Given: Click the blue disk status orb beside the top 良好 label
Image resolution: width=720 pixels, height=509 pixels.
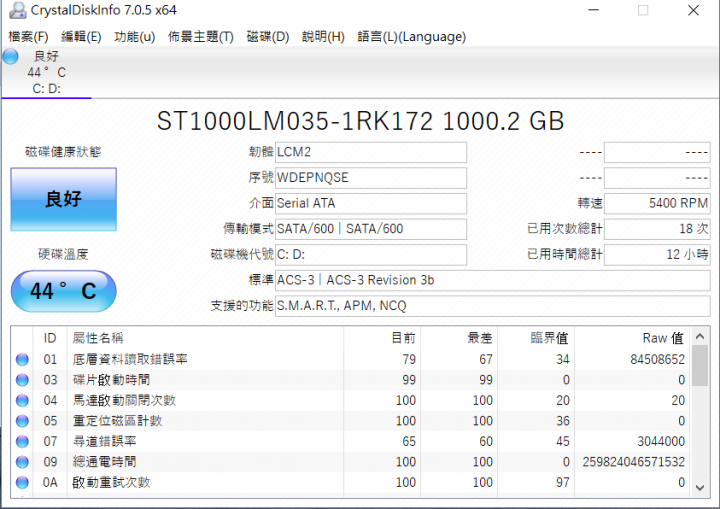Looking at the screenshot, I should pyautogui.click(x=11, y=57).
